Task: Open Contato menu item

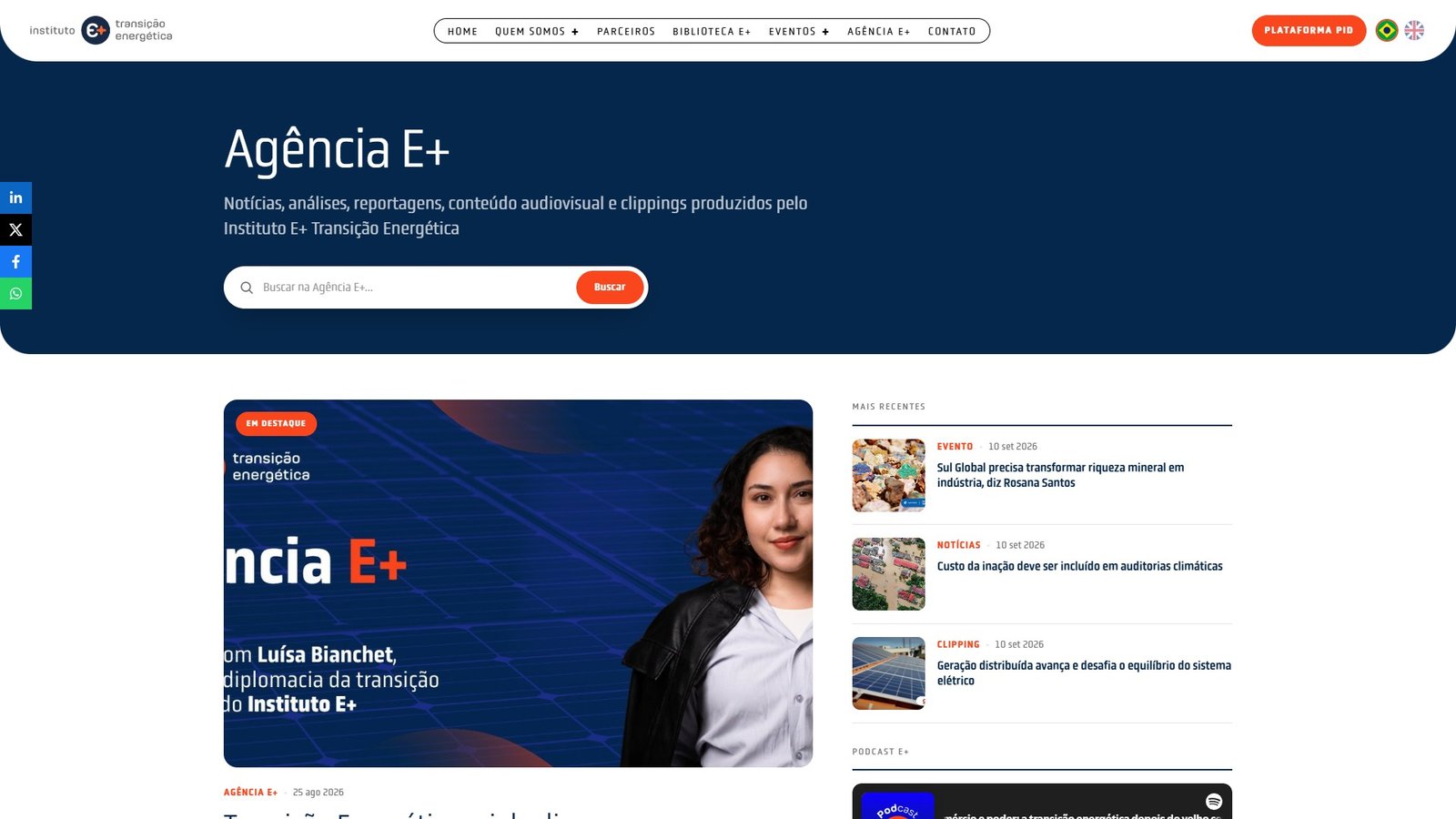Action: (952, 31)
